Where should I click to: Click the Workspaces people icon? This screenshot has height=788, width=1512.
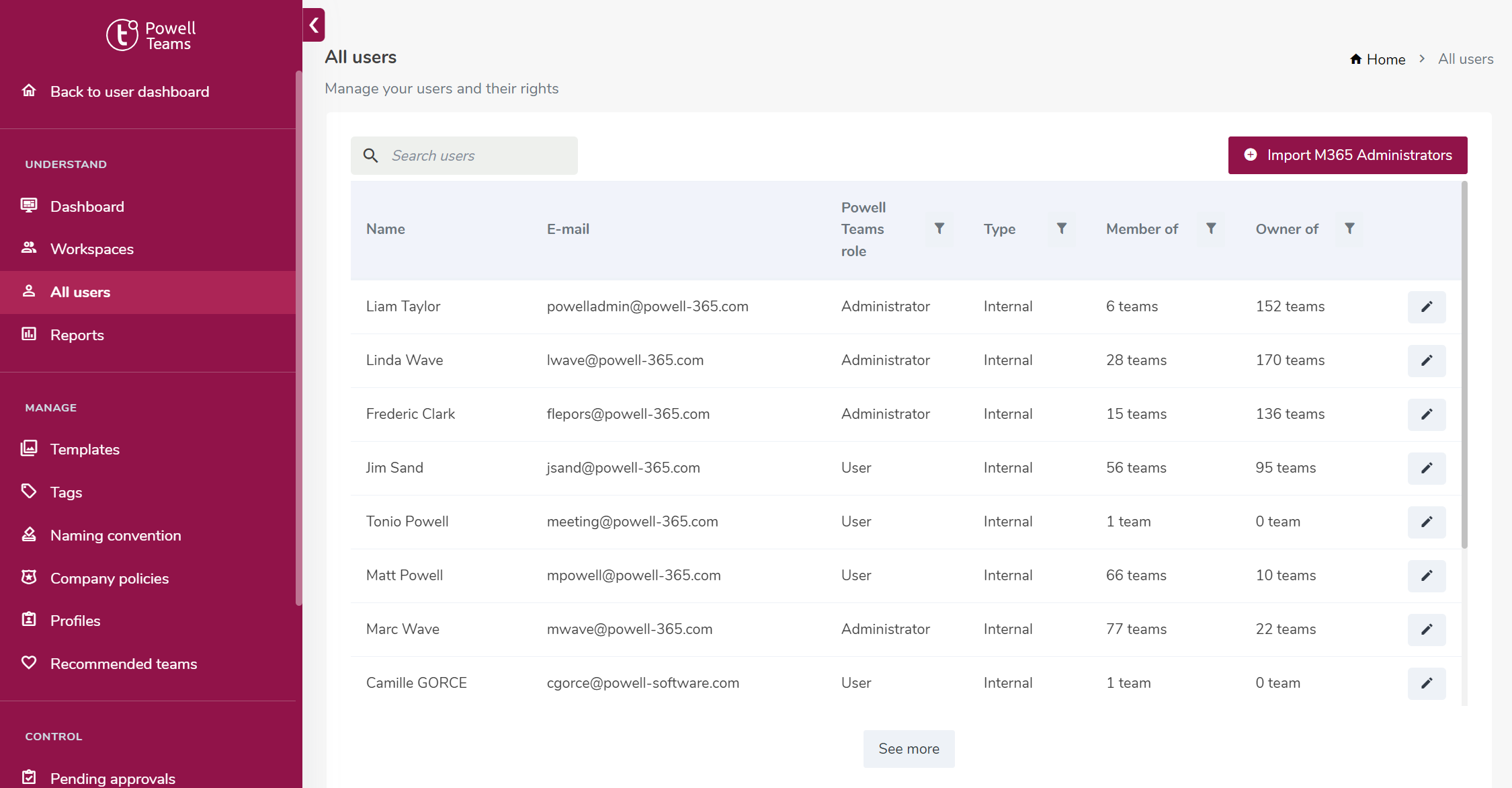(x=29, y=247)
